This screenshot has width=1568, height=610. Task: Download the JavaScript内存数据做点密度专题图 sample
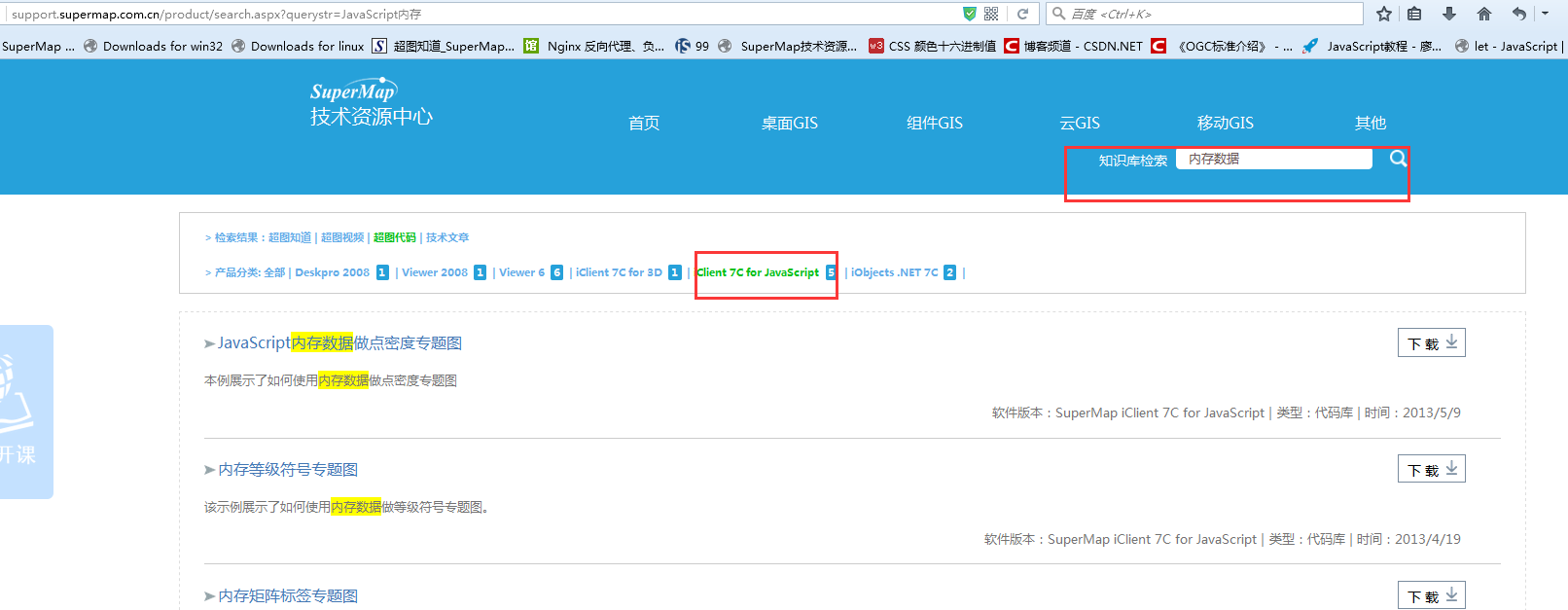1432,342
